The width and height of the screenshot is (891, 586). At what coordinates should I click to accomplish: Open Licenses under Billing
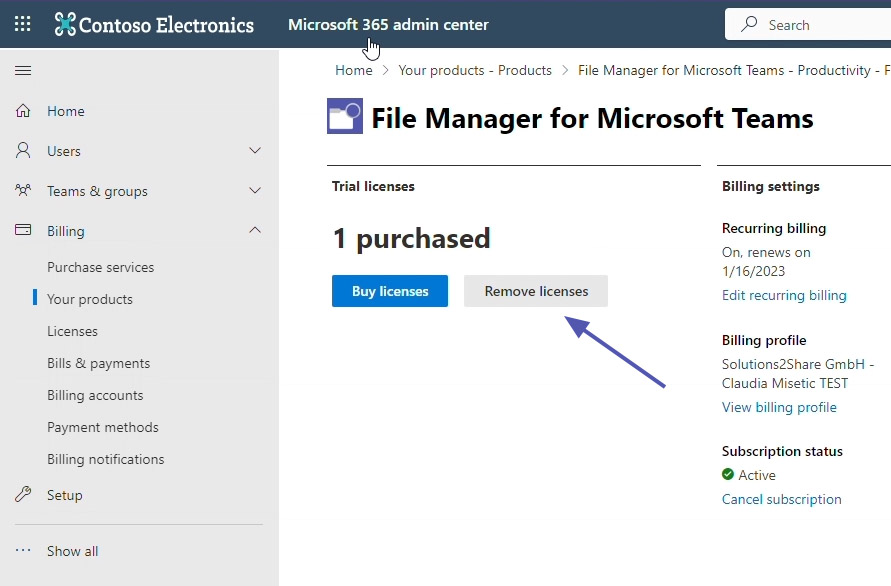(x=72, y=331)
